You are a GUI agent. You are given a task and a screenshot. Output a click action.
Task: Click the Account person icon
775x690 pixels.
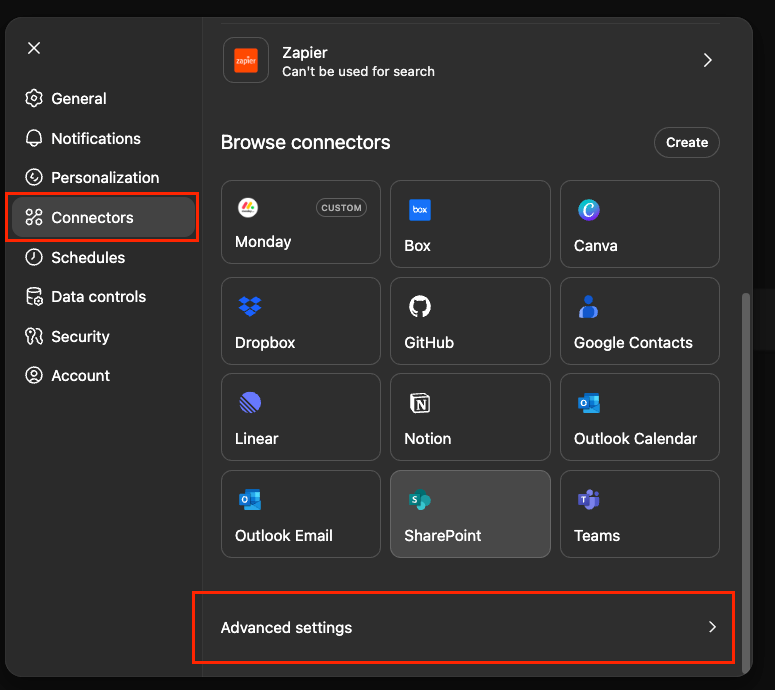point(34,376)
